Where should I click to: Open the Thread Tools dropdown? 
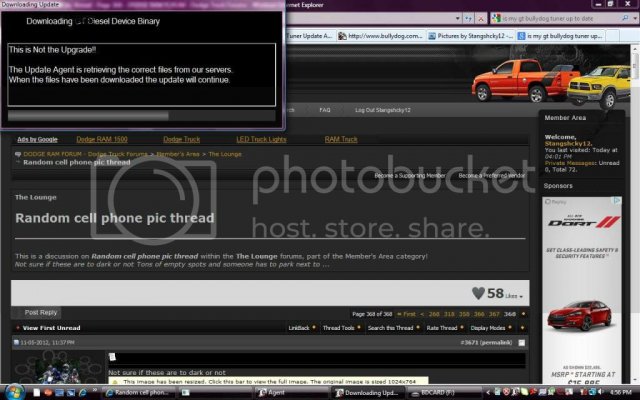point(341,328)
